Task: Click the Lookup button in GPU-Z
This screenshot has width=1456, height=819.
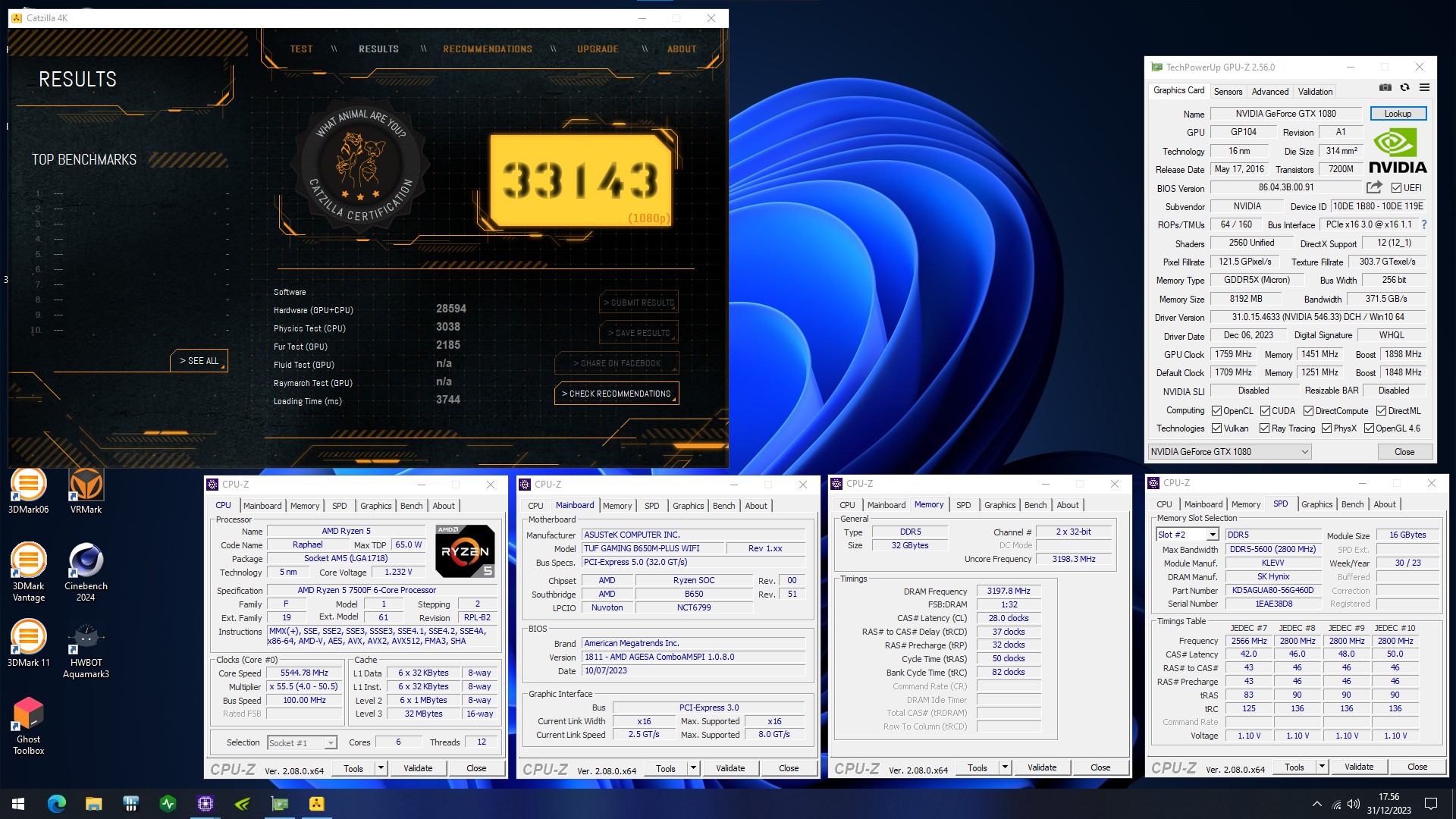Action: 1398,114
